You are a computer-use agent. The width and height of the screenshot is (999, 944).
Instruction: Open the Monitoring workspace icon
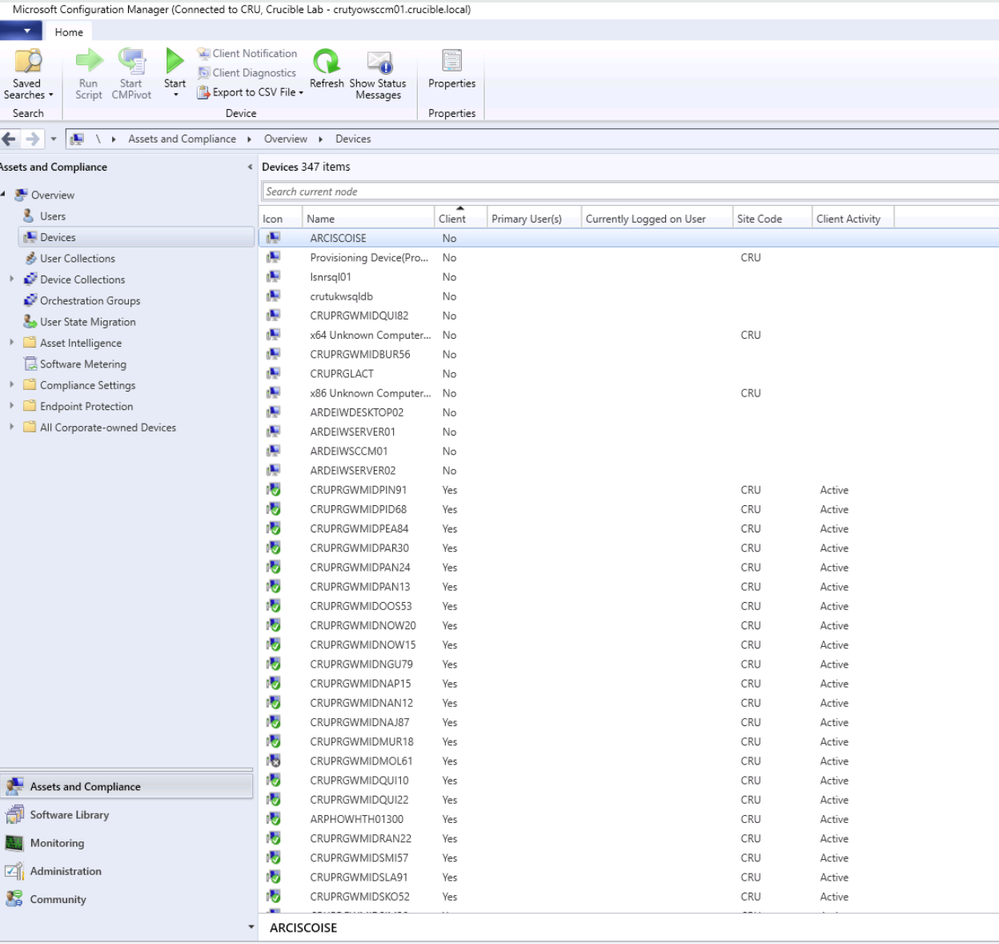13,843
